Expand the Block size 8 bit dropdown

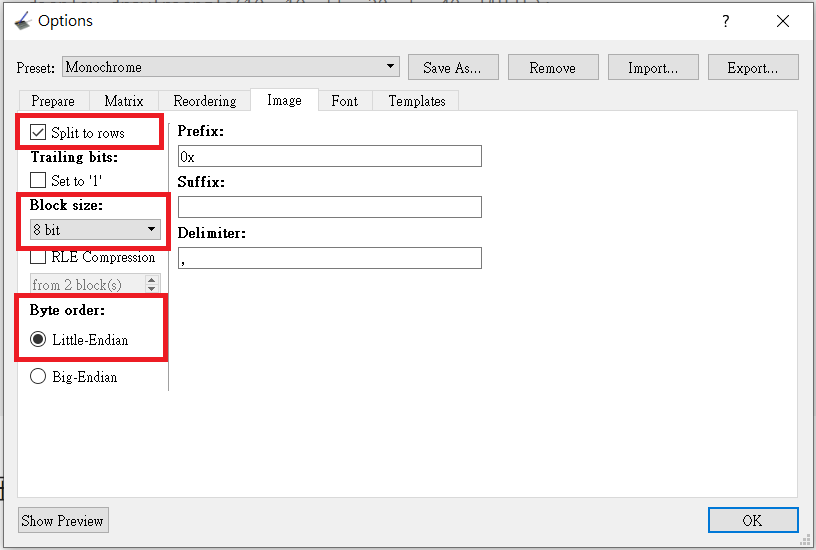tap(95, 230)
